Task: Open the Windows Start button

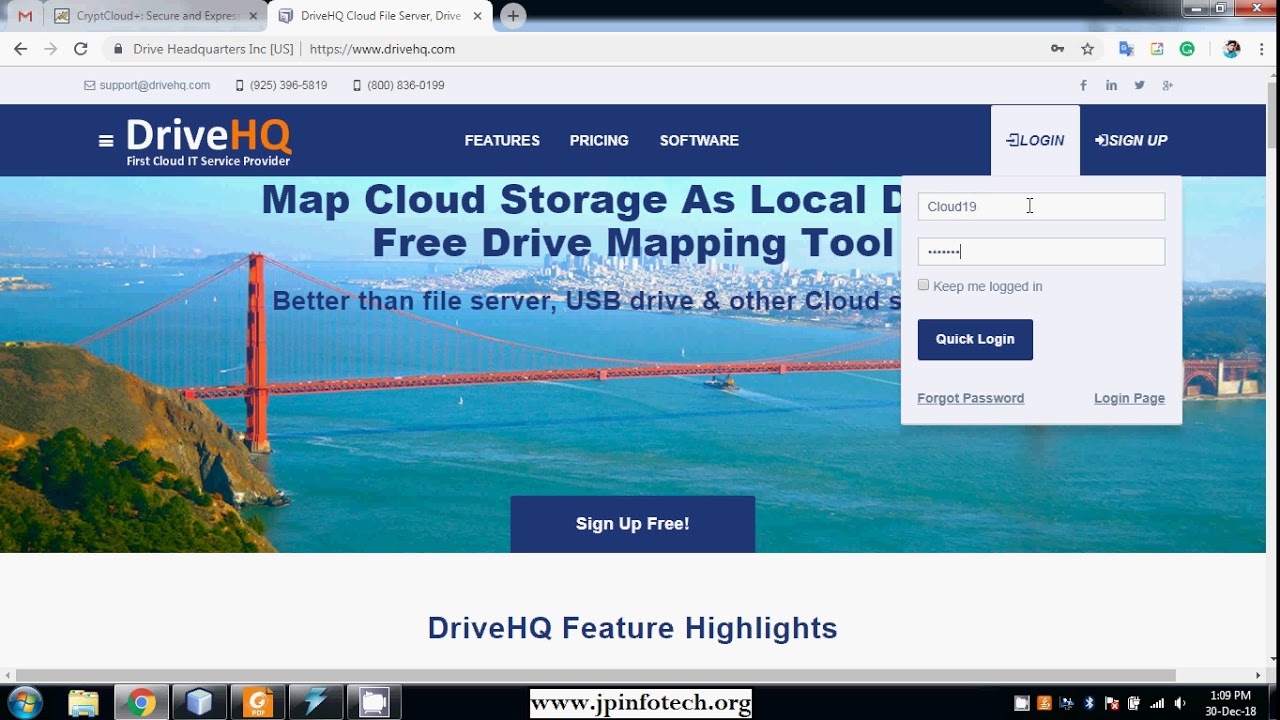Action: (24, 703)
